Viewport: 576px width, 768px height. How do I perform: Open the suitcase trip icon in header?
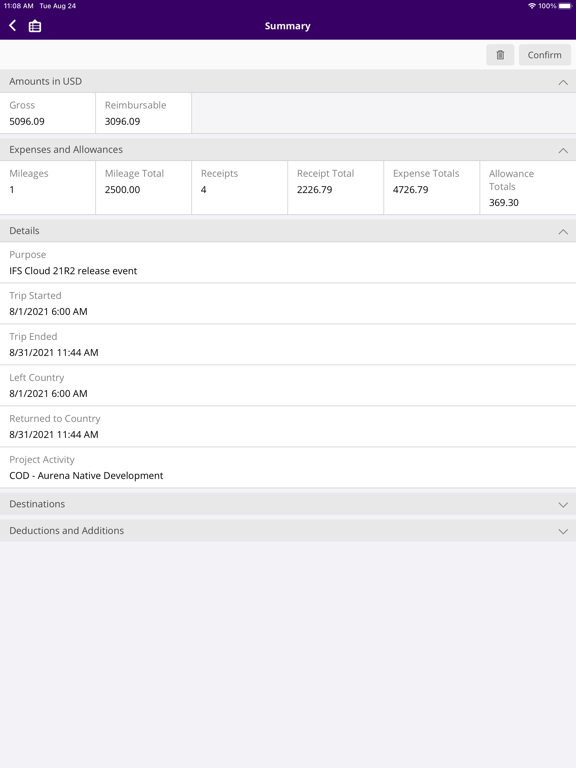(35, 26)
